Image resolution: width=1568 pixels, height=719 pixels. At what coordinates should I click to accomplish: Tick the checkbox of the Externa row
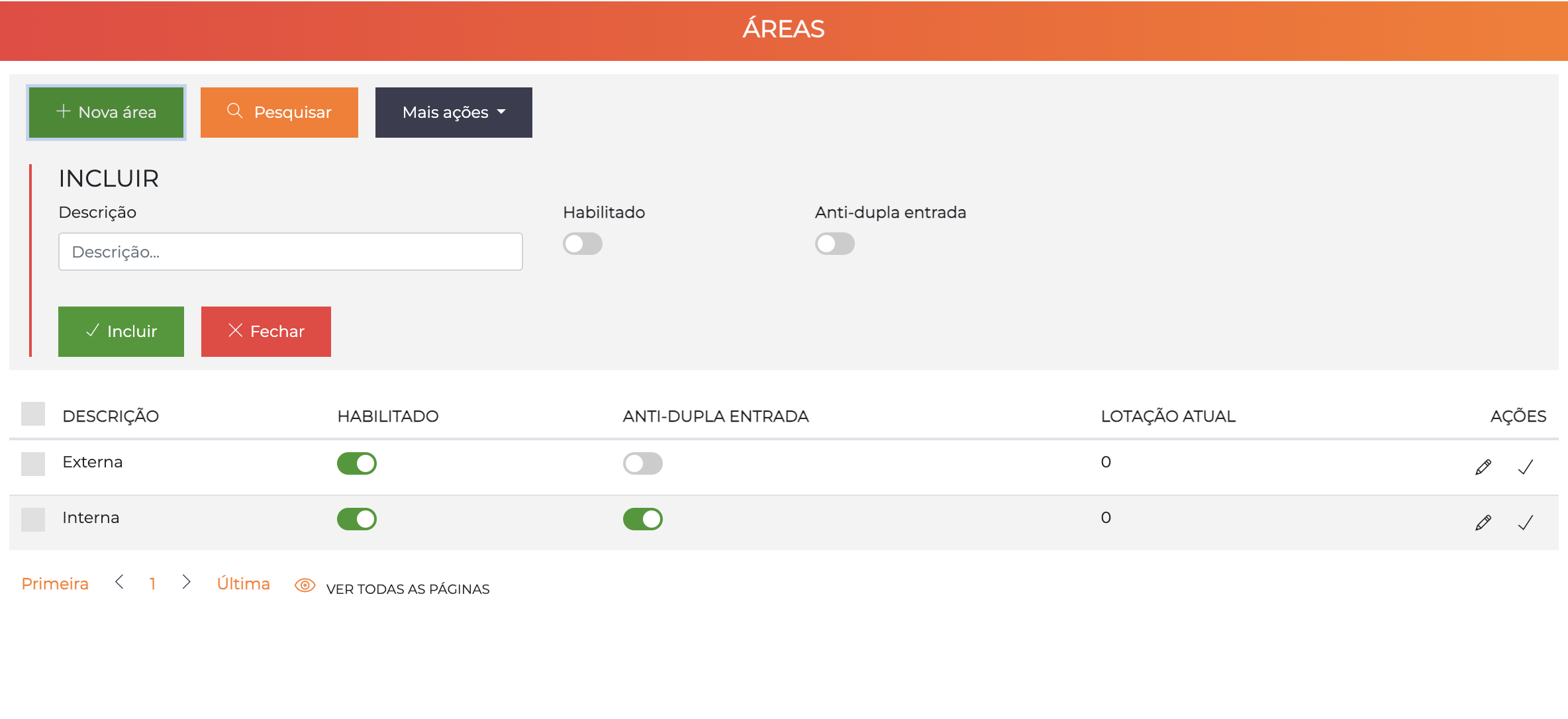click(33, 463)
